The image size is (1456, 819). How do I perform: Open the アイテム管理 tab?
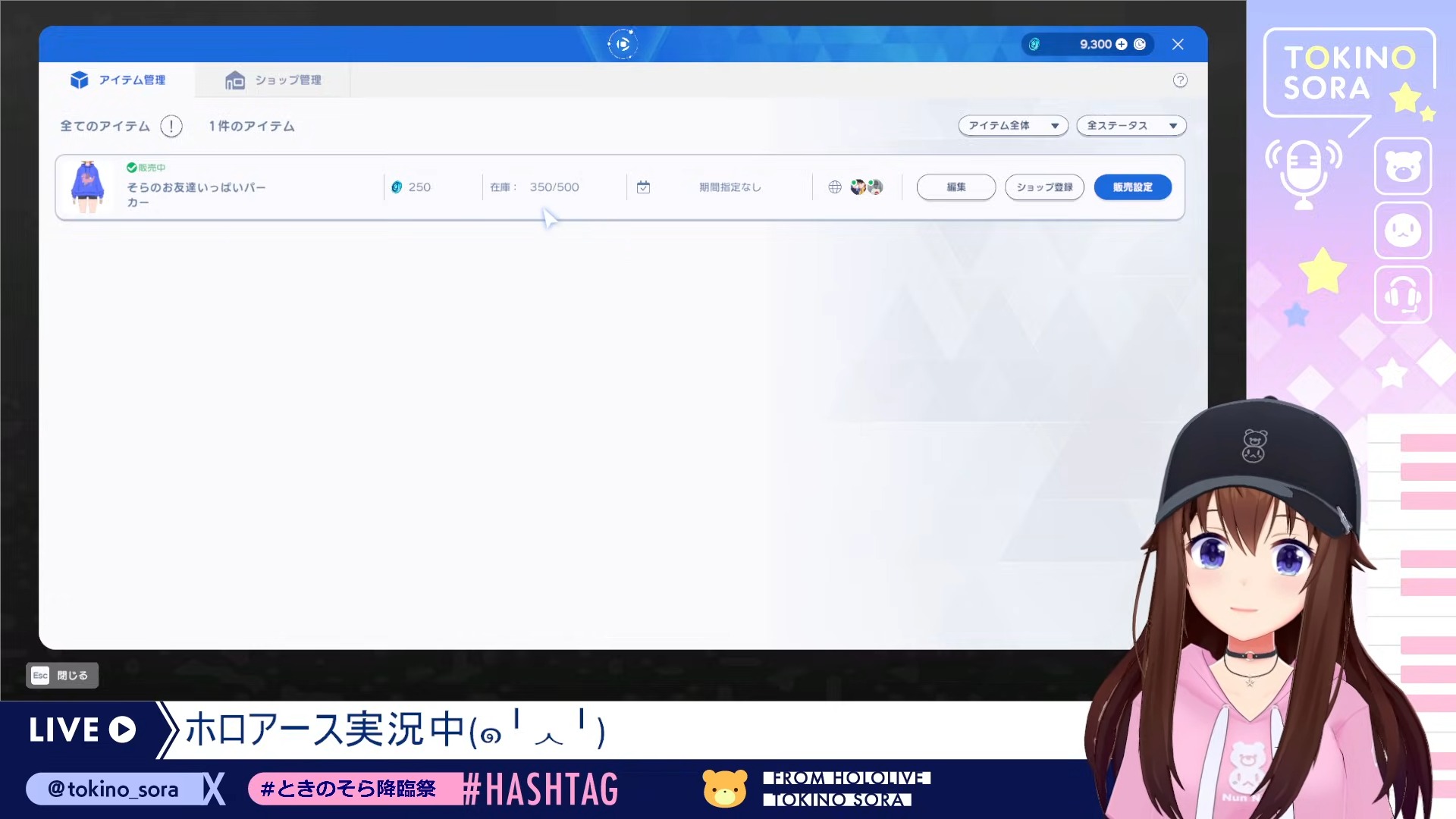pos(118,80)
